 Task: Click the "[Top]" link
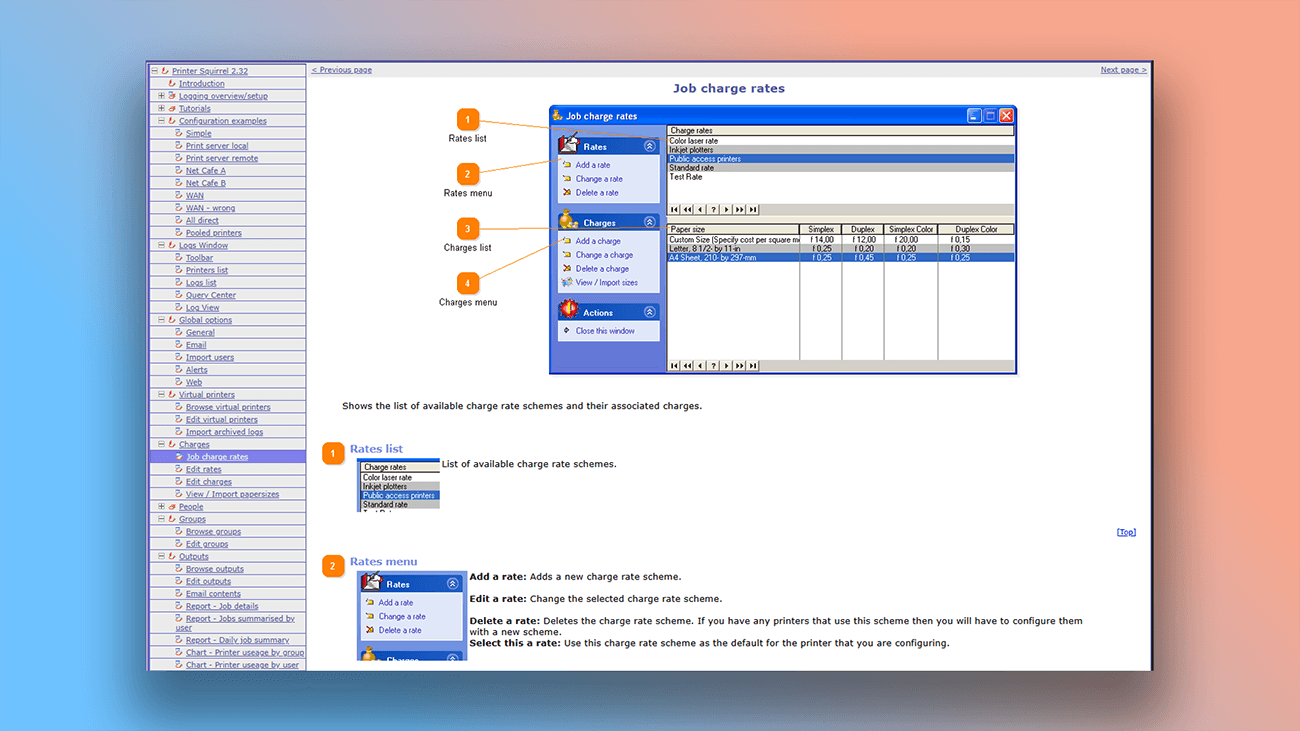point(1126,531)
